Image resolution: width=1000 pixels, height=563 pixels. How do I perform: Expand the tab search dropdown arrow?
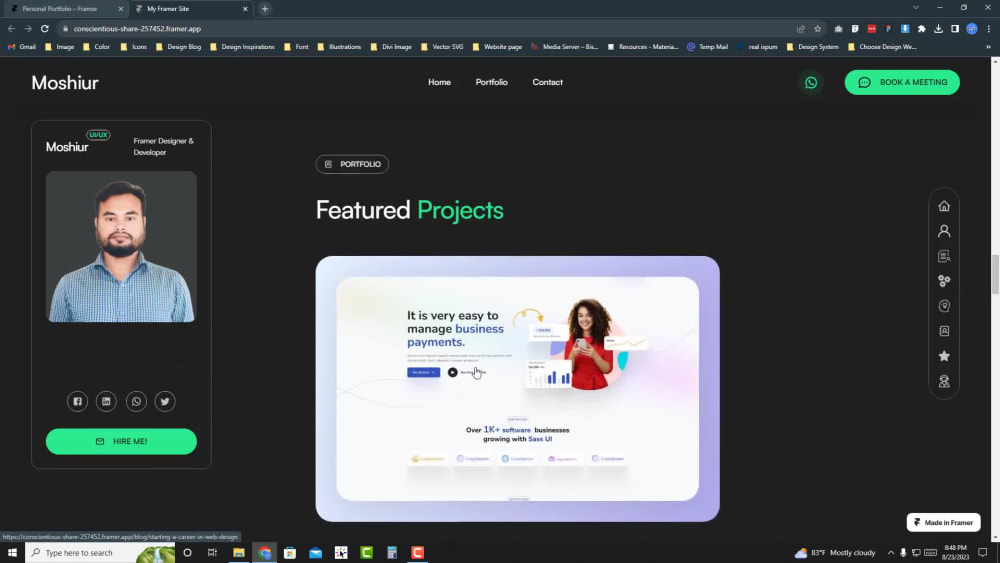(916, 8)
